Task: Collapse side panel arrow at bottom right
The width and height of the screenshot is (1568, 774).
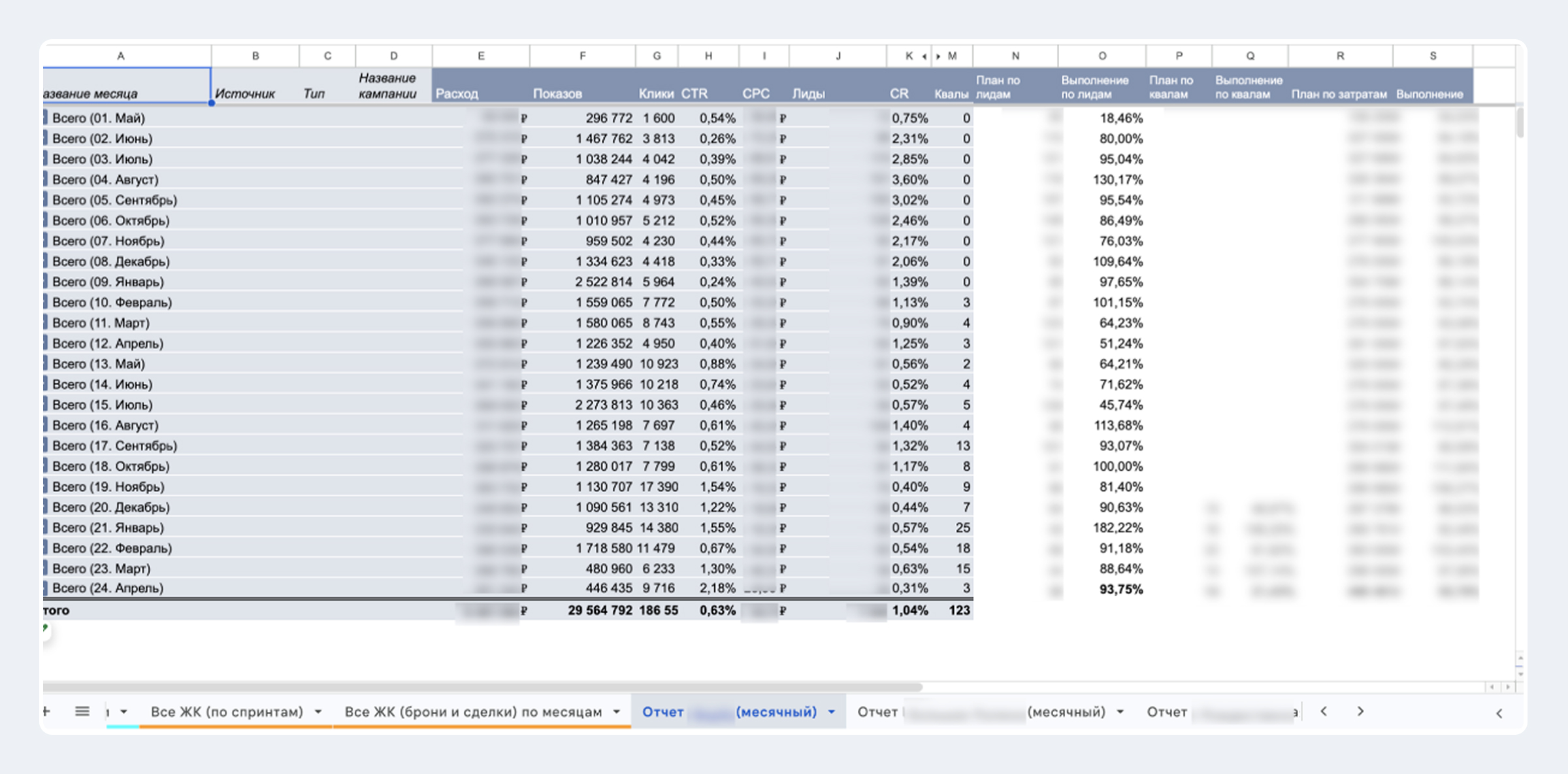Action: [1499, 713]
